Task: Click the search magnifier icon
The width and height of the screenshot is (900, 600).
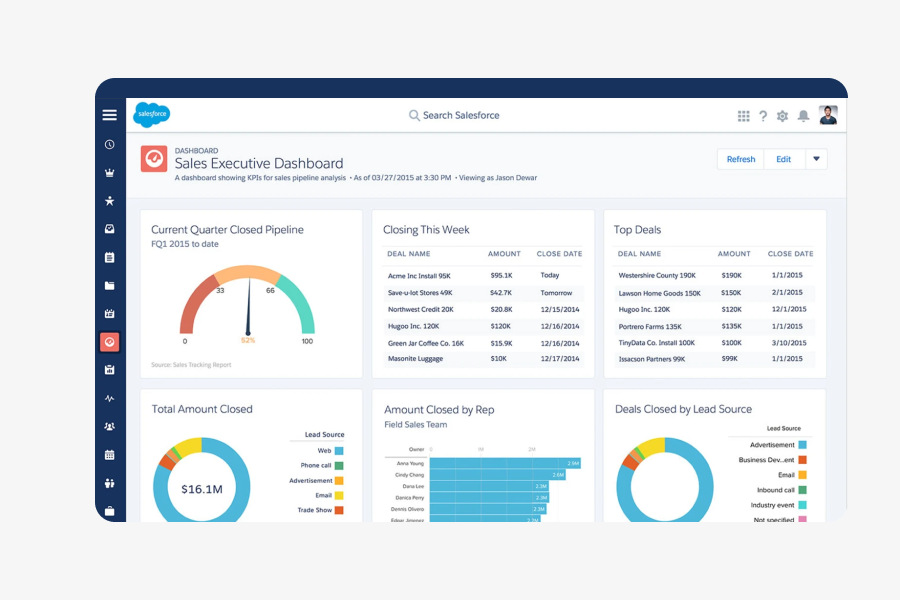Action: click(x=414, y=115)
